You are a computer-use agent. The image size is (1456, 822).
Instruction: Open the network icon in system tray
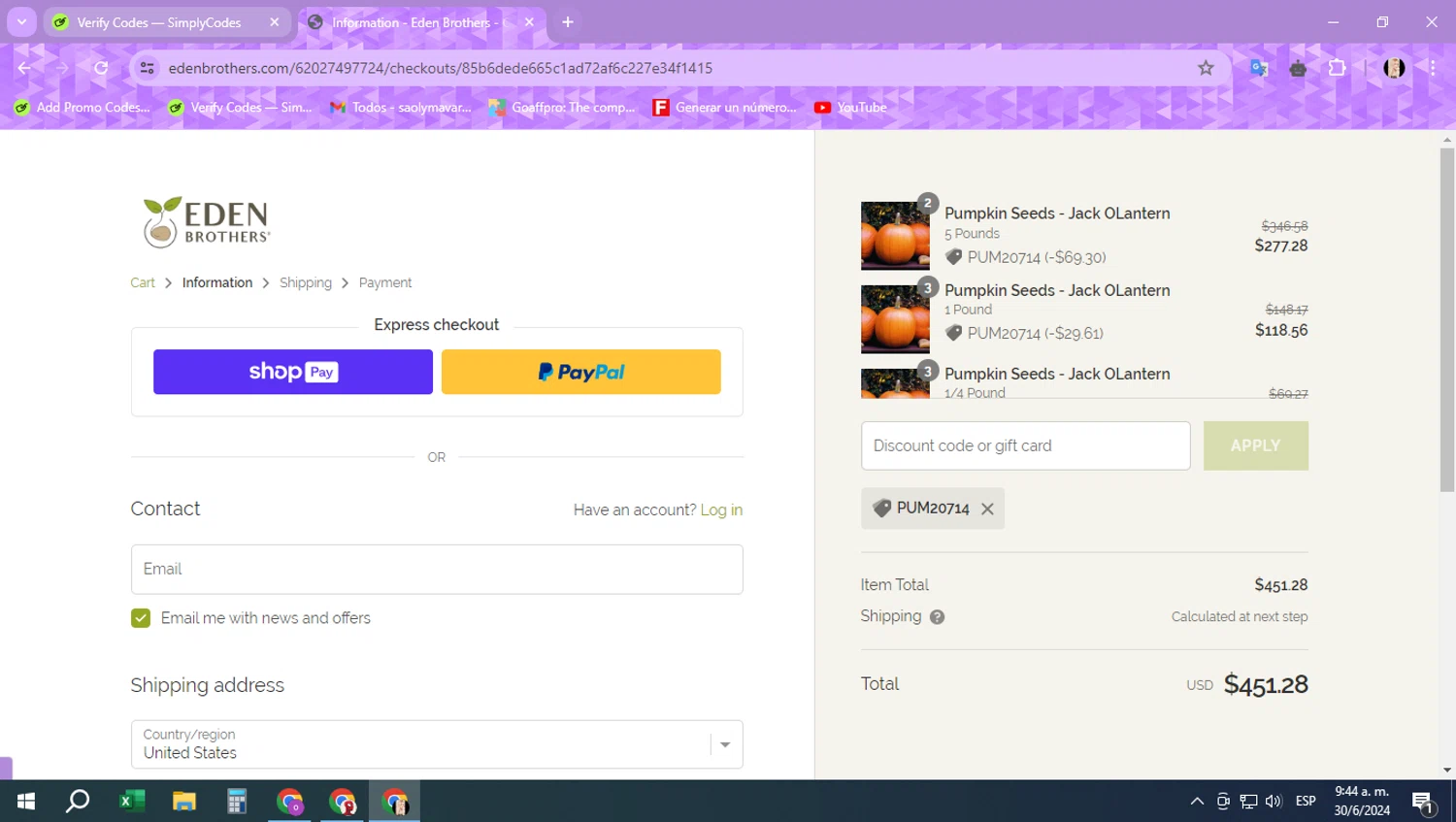pos(1248,801)
